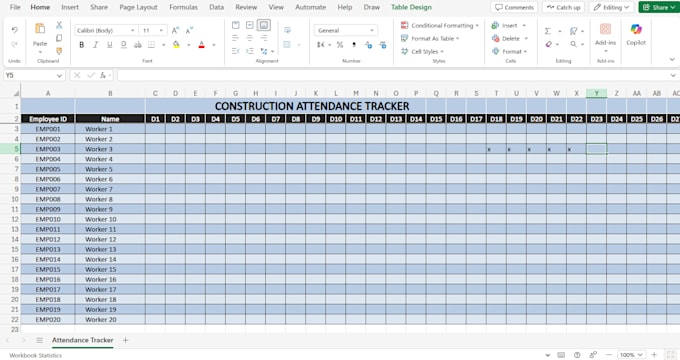680x360 pixels.
Task: Switch to the Table Design tab
Action: coord(411,7)
